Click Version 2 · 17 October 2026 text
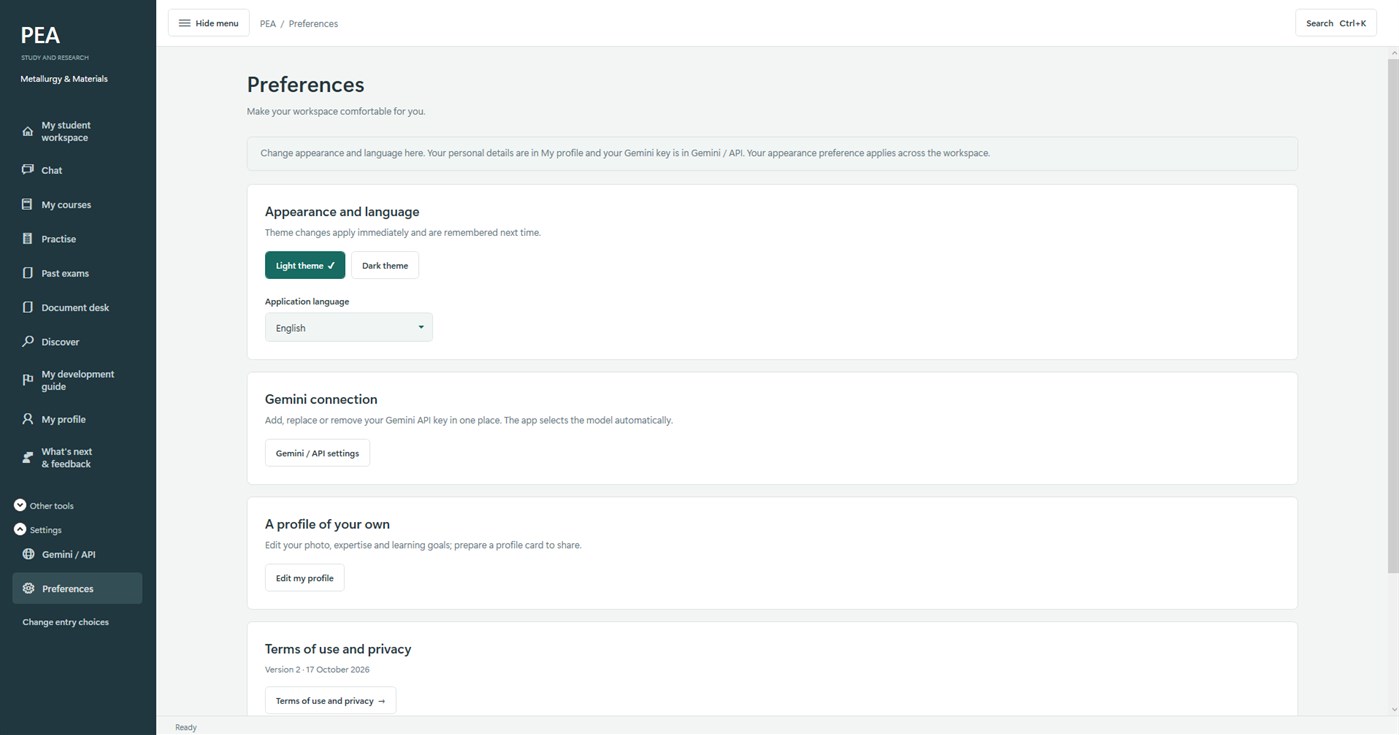Viewport: 1399px width, 735px height. click(x=317, y=670)
